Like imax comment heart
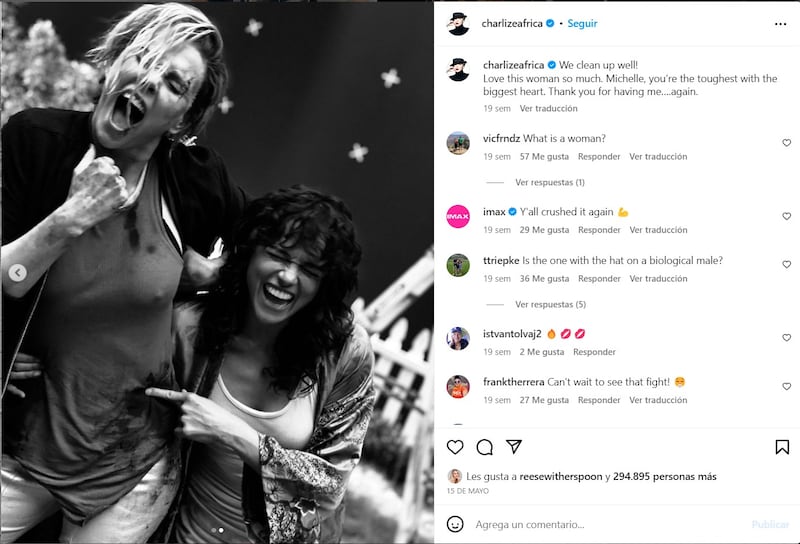This screenshot has width=800, height=544. 786,216
